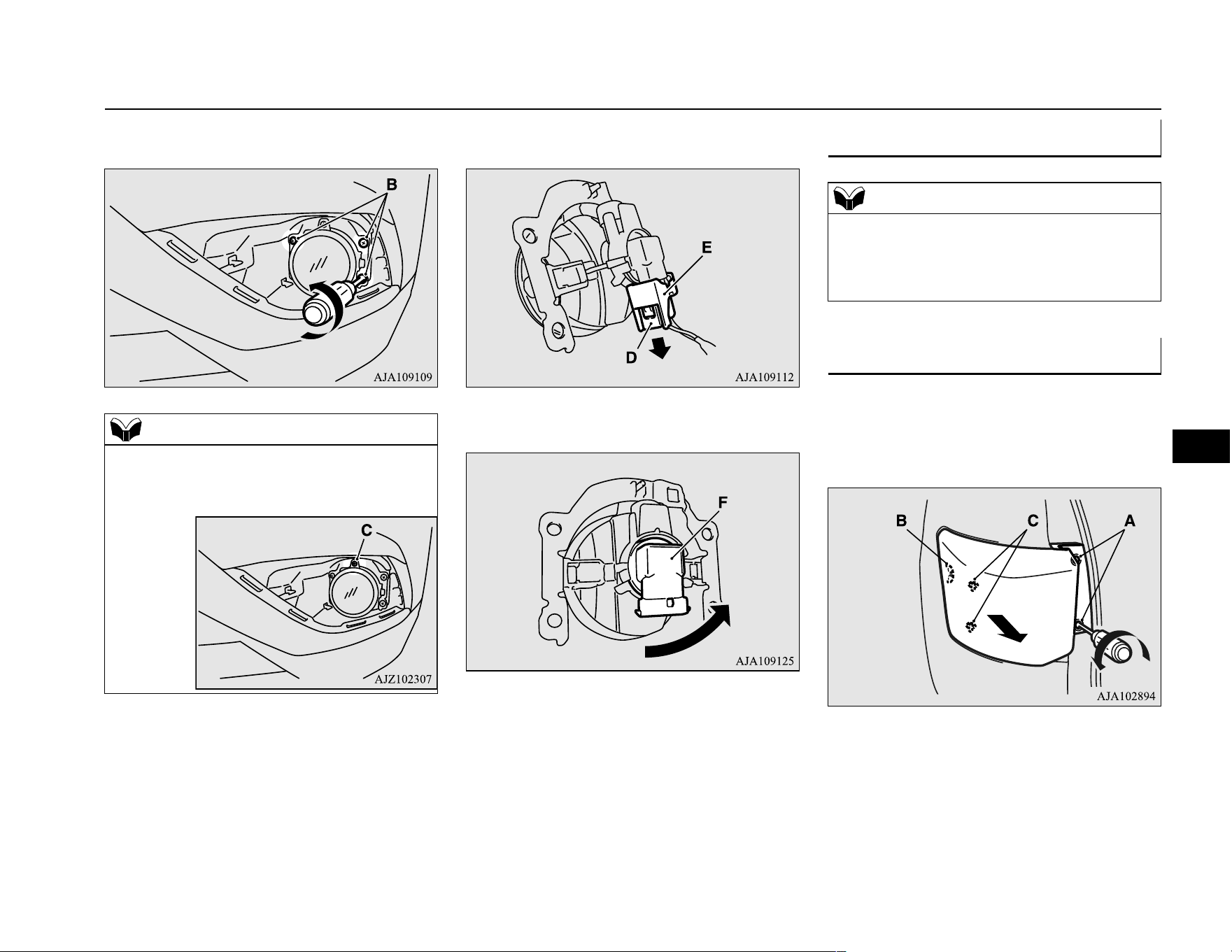Click the label E on connector diagram
This screenshot has width=1232, height=952.
(707, 247)
